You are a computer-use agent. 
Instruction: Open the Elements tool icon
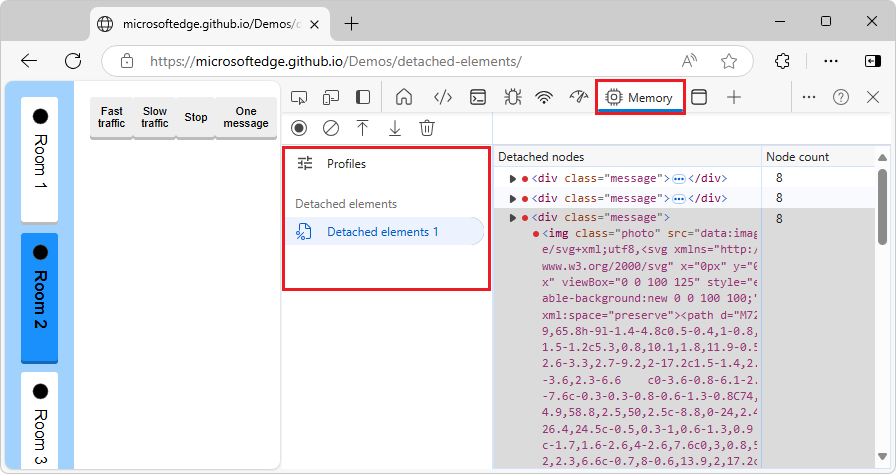tap(443, 98)
